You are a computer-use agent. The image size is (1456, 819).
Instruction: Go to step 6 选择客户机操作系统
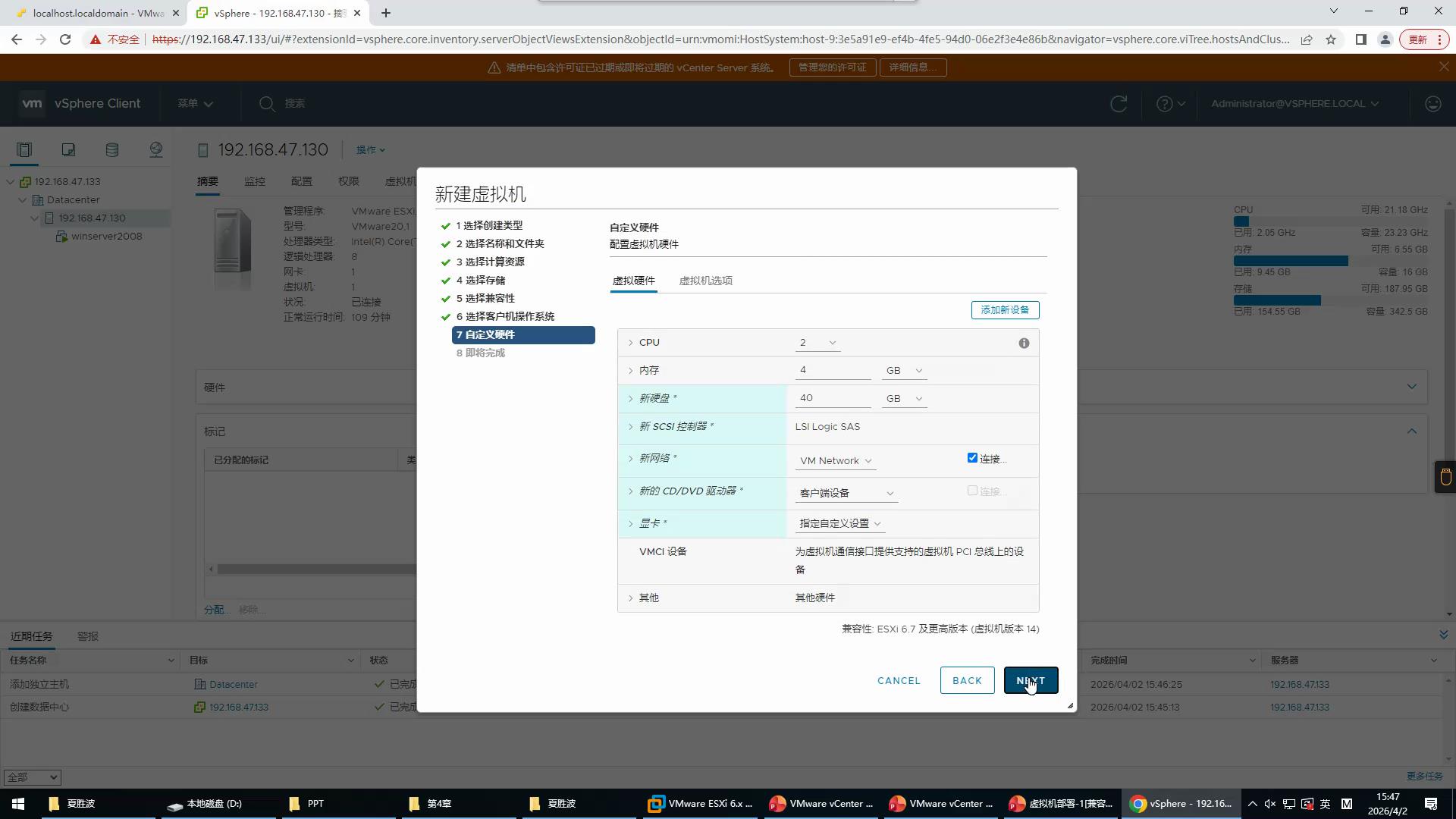(x=505, y=316)
